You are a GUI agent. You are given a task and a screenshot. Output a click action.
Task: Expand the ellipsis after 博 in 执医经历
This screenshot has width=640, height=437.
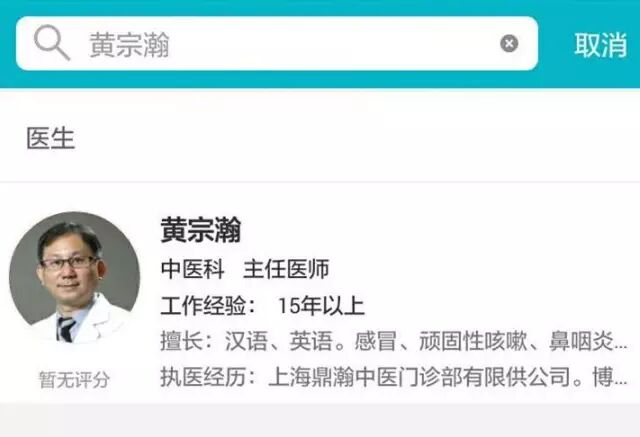click(620, 381)
